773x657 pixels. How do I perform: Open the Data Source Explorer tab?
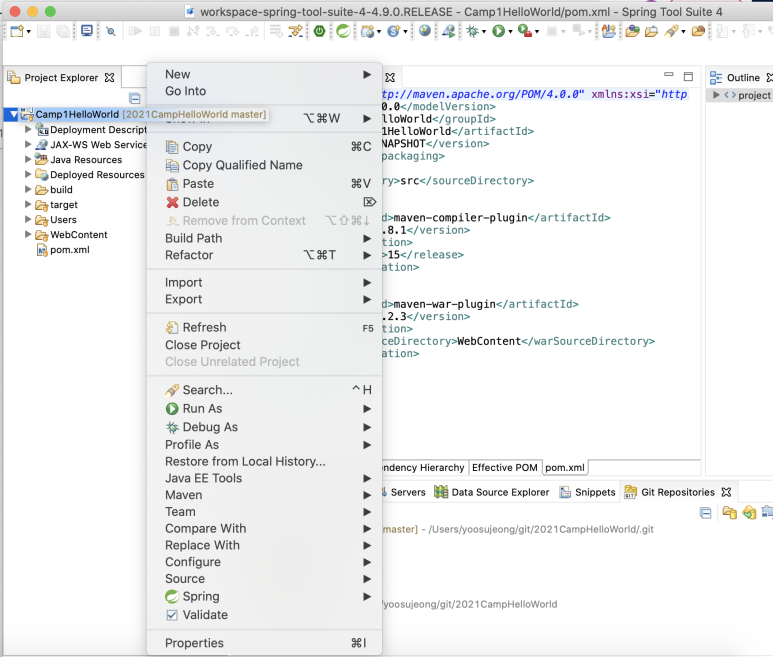tap(492, 492)
